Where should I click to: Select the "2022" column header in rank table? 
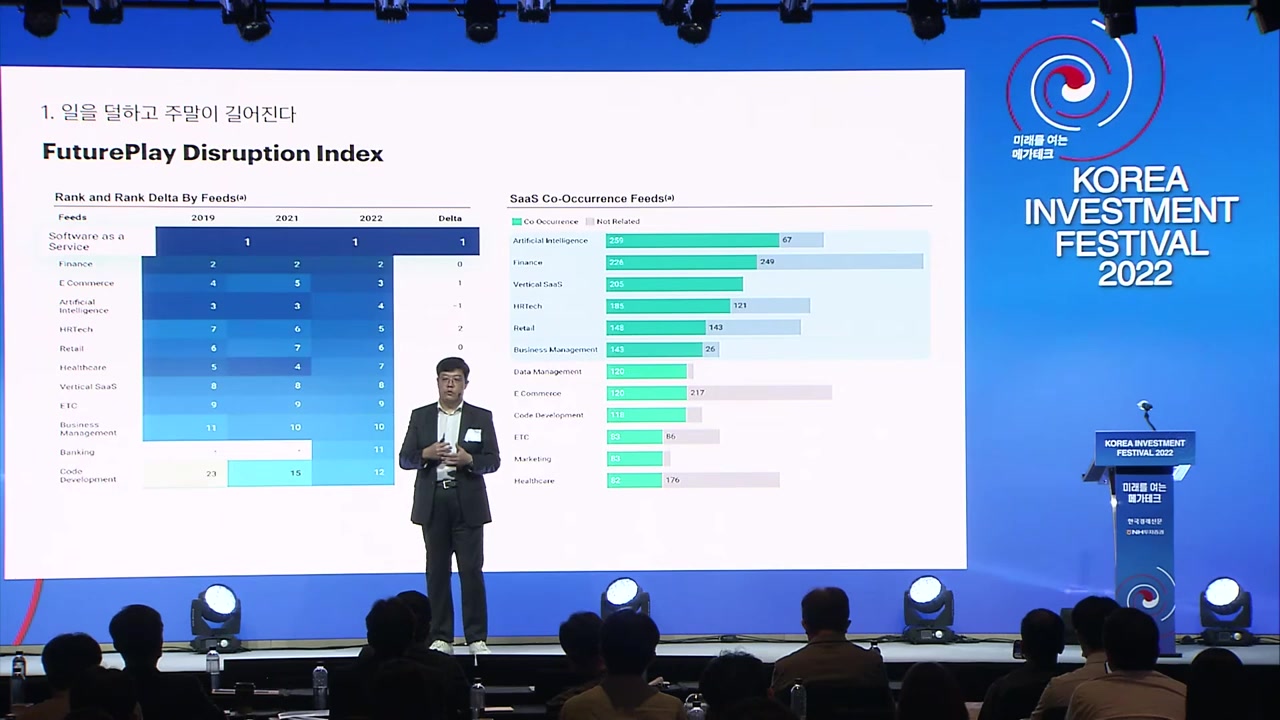click(x=370, y=218)
